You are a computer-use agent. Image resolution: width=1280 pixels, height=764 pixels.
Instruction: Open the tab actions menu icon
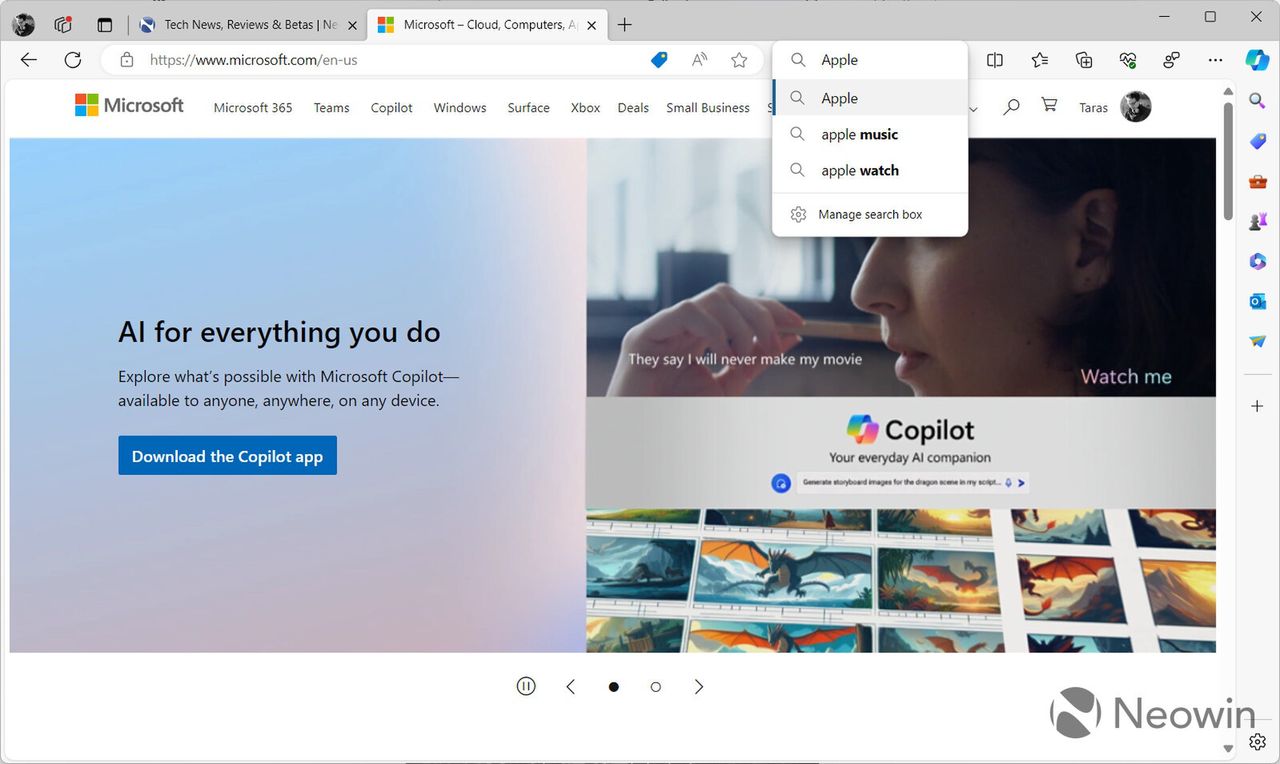(105, 25)
